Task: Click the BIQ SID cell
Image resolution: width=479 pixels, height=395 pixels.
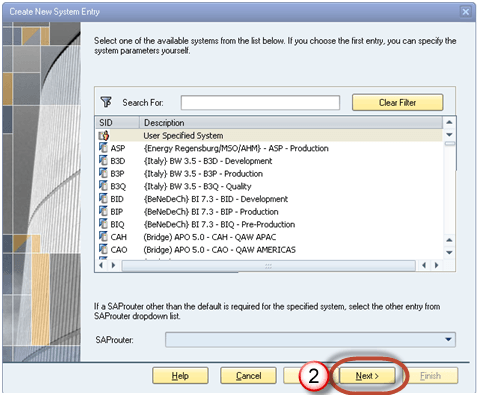Action: click(x=117, y=224)
